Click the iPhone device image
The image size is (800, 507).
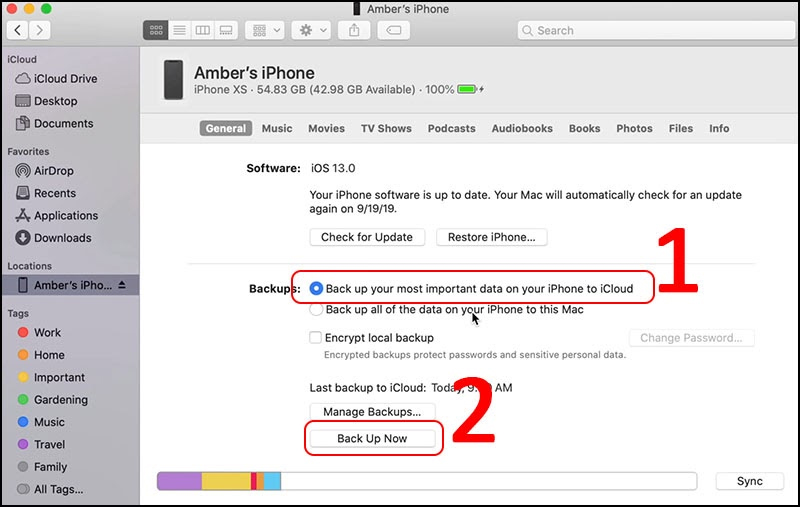(173, 80)
